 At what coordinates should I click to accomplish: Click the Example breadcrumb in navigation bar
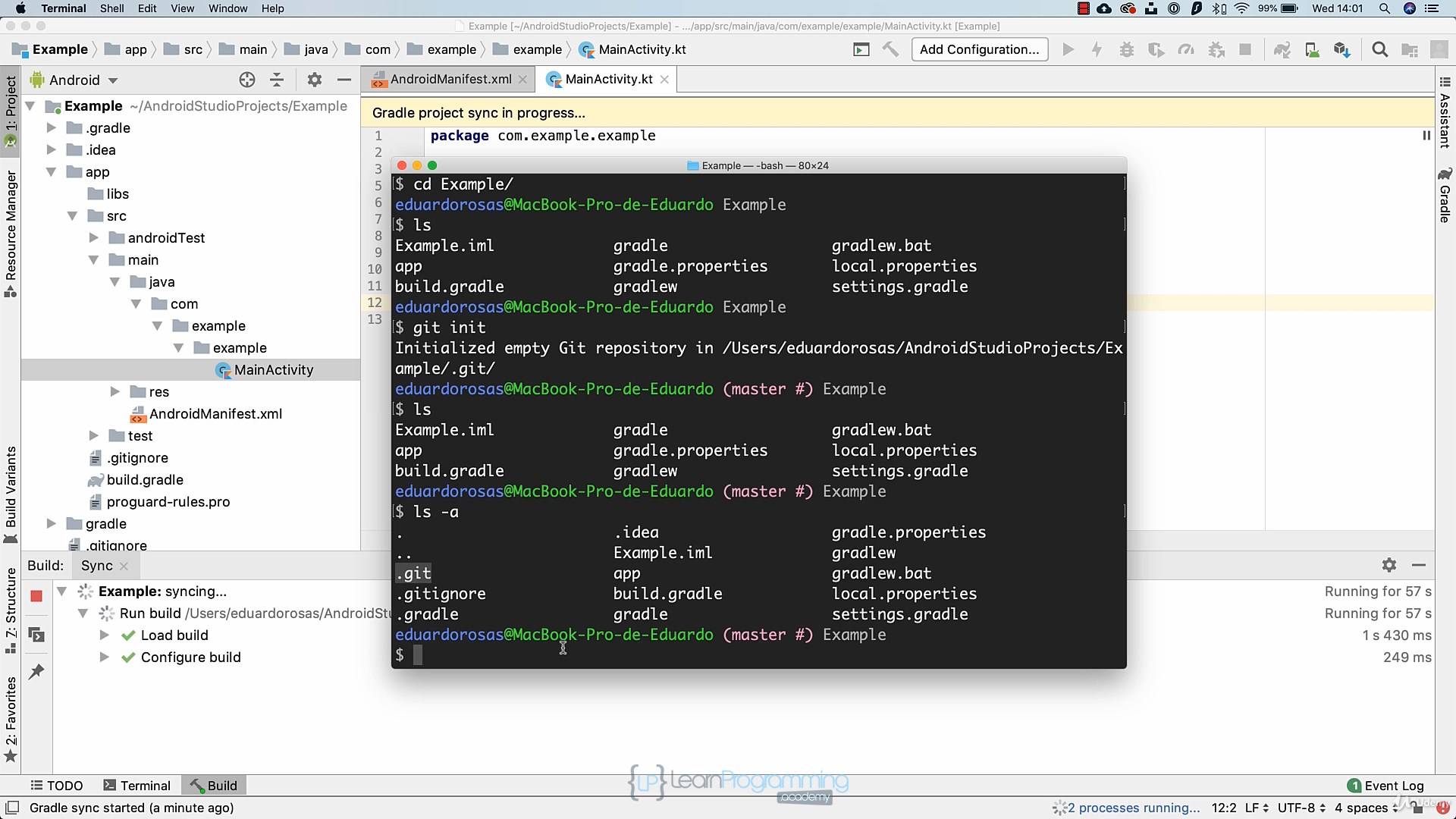[50, 50]
